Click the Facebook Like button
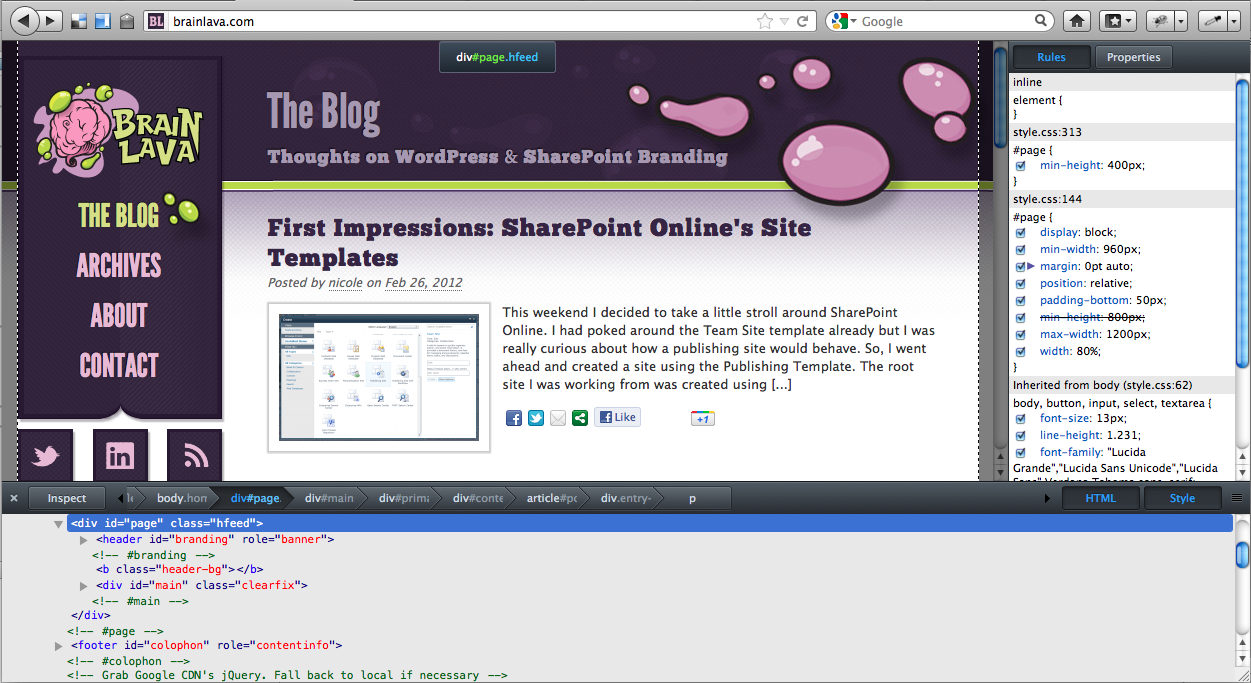The width and height of the screenshot is (1251, 683). click(617, 417)
